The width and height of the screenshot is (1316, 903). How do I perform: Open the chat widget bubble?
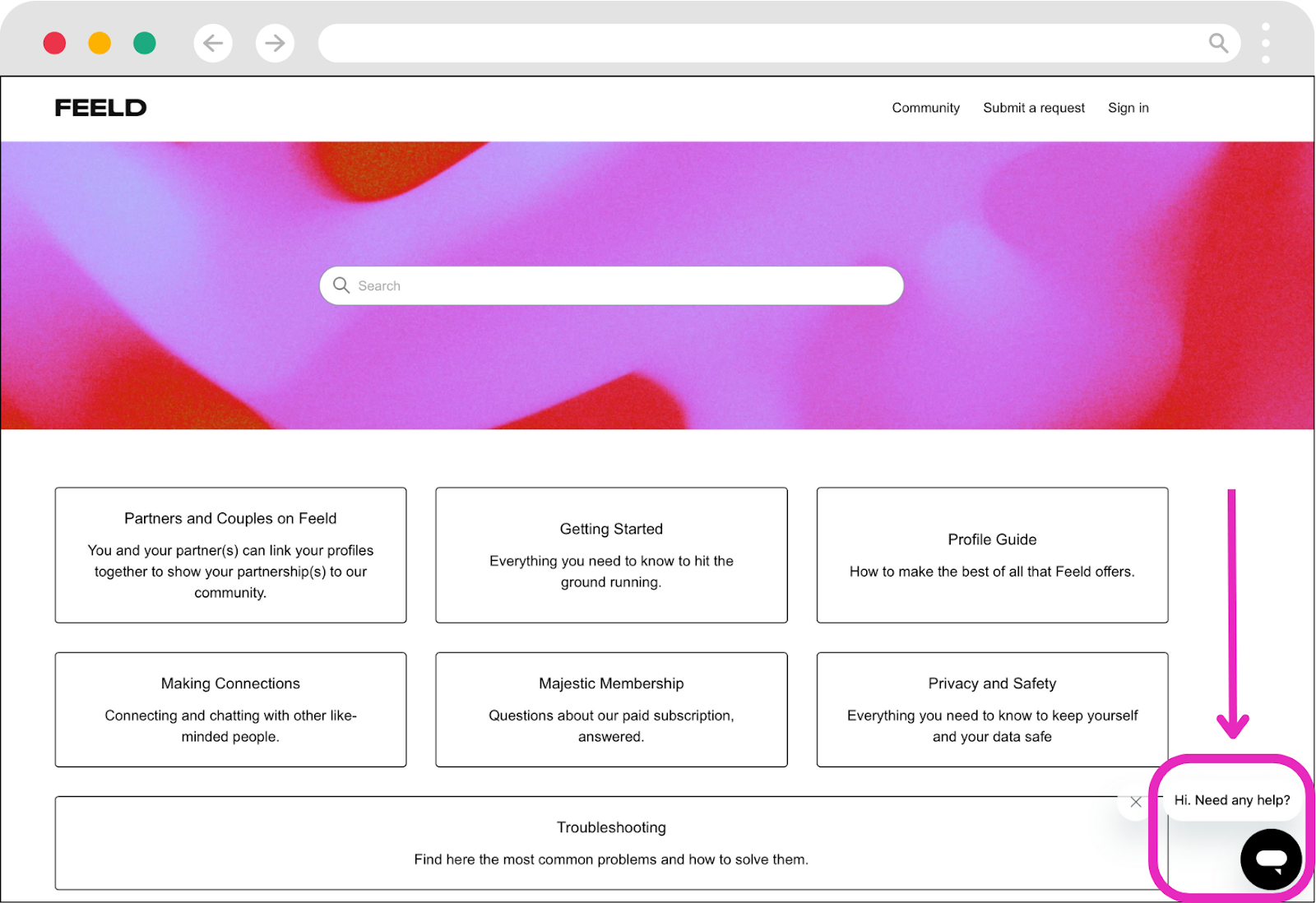click(1271, 859)
